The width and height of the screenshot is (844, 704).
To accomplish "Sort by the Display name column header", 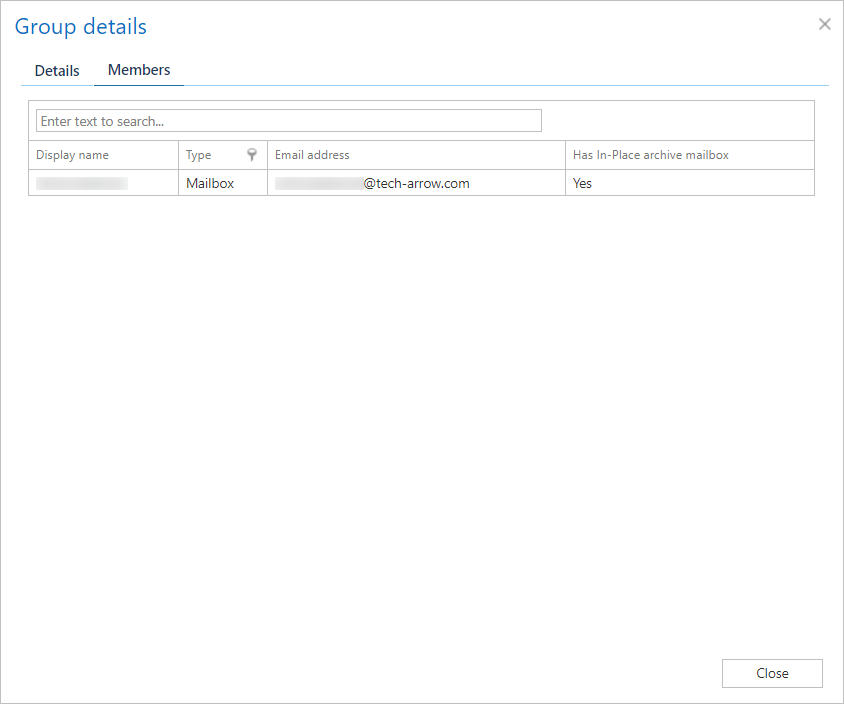I will pyautogui.click(x=73, y=155).
